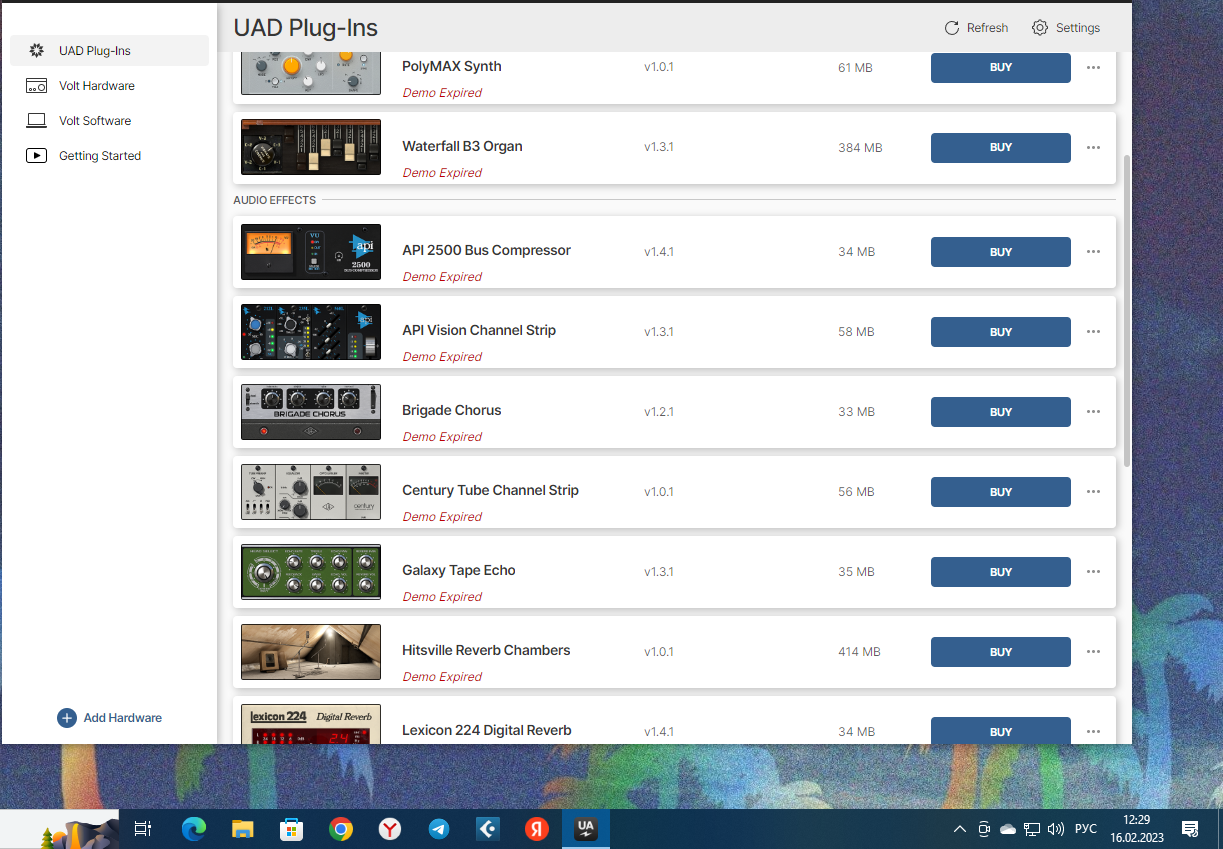Click the plus icon for Add Hardware
The width and height of the screenshot is (1223, 849).
(x=67, y=718)
